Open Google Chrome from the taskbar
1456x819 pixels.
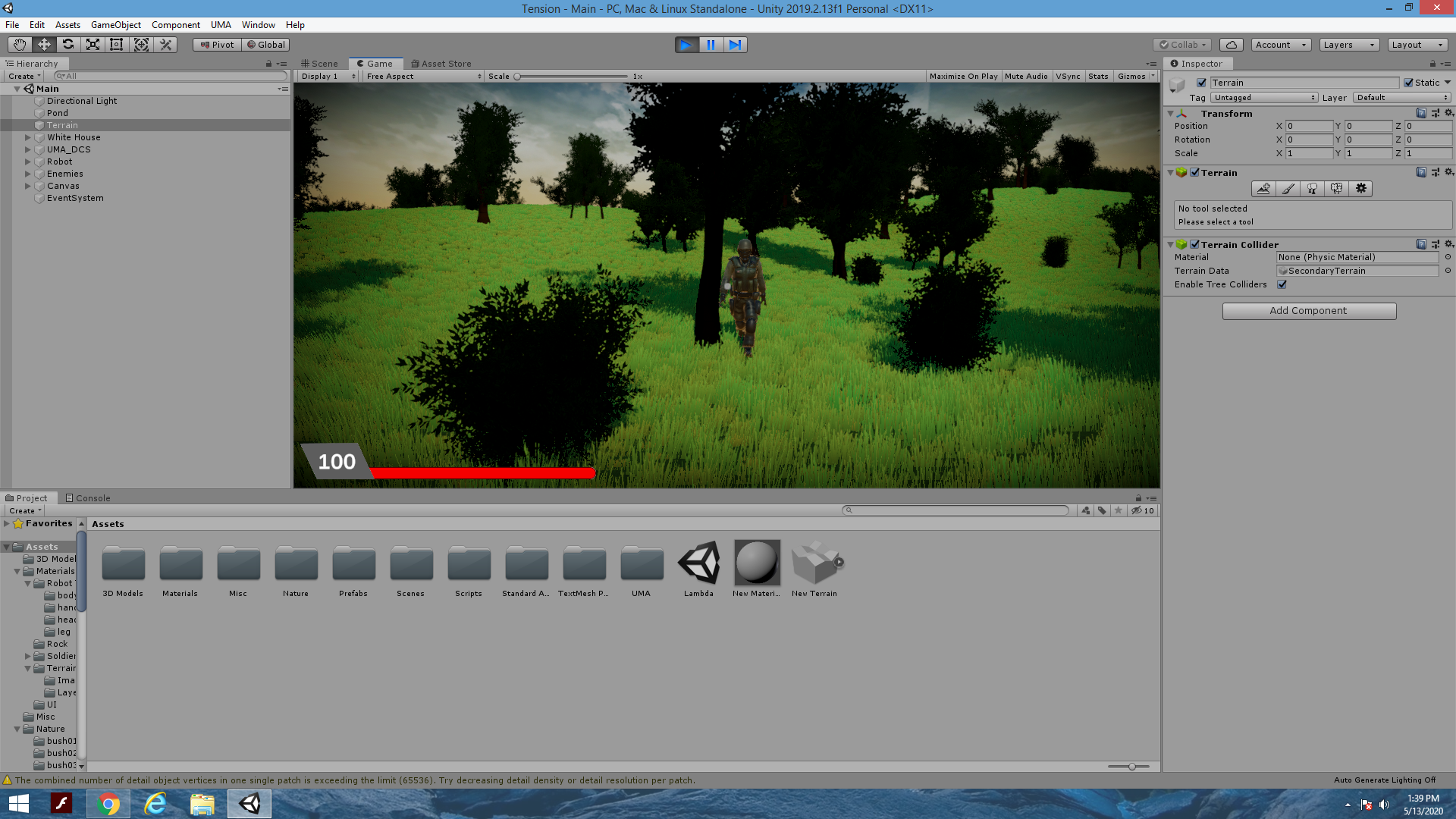tap(108, 803)
